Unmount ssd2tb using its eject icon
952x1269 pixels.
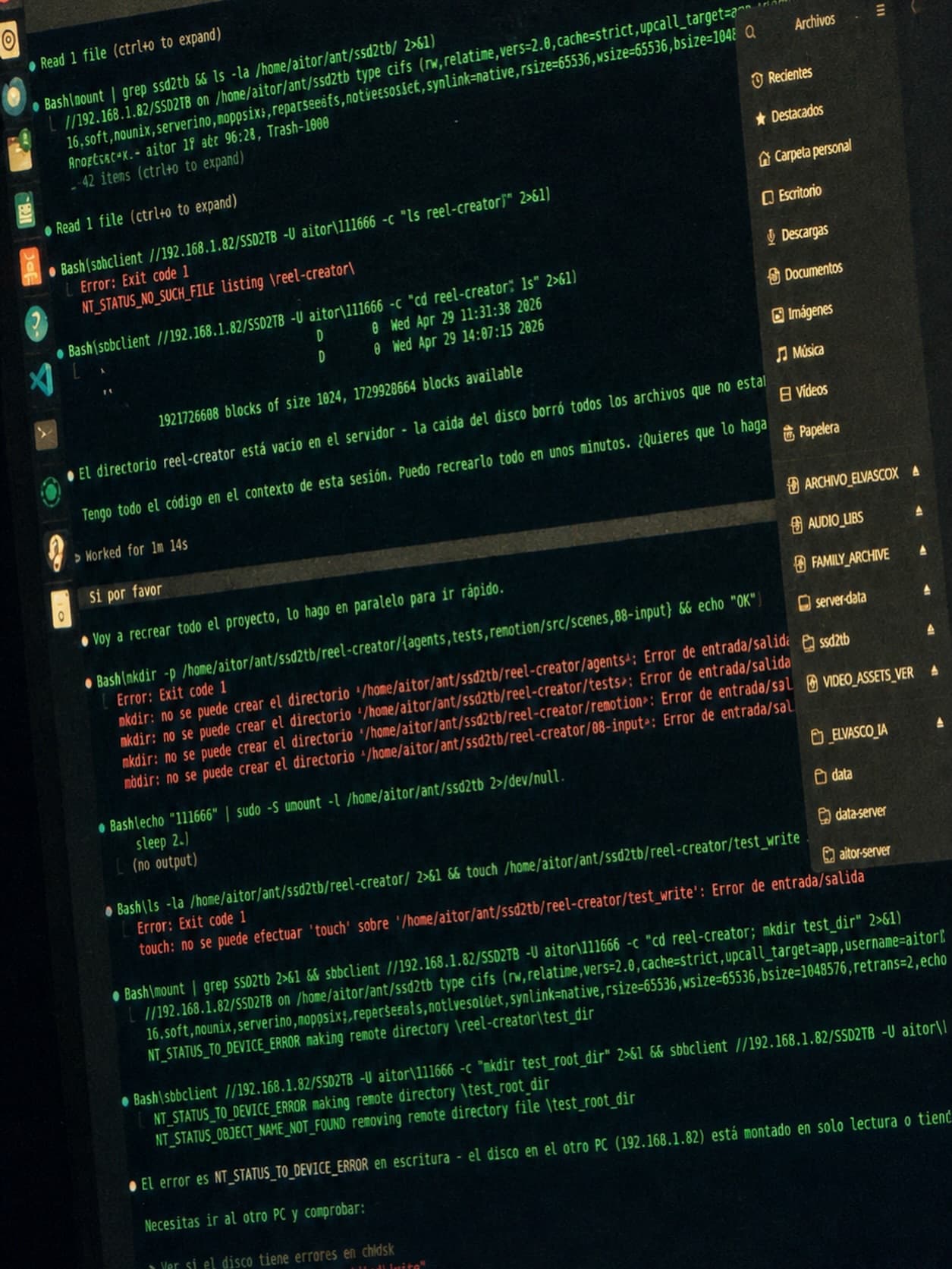click(931, 630)
